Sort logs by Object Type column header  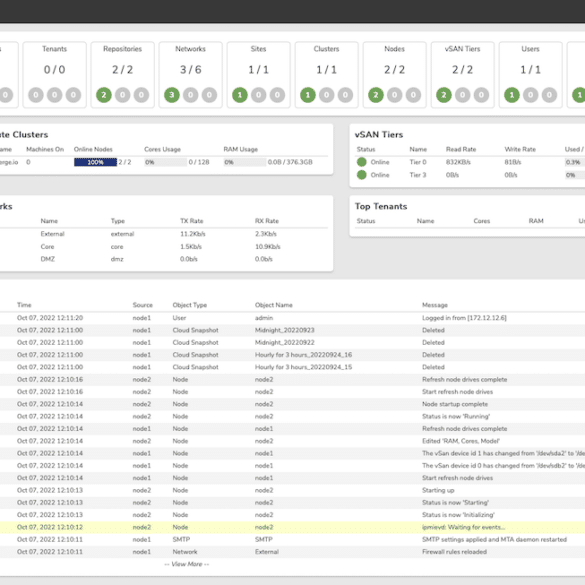pyautogui.click(x=190, y=305)
